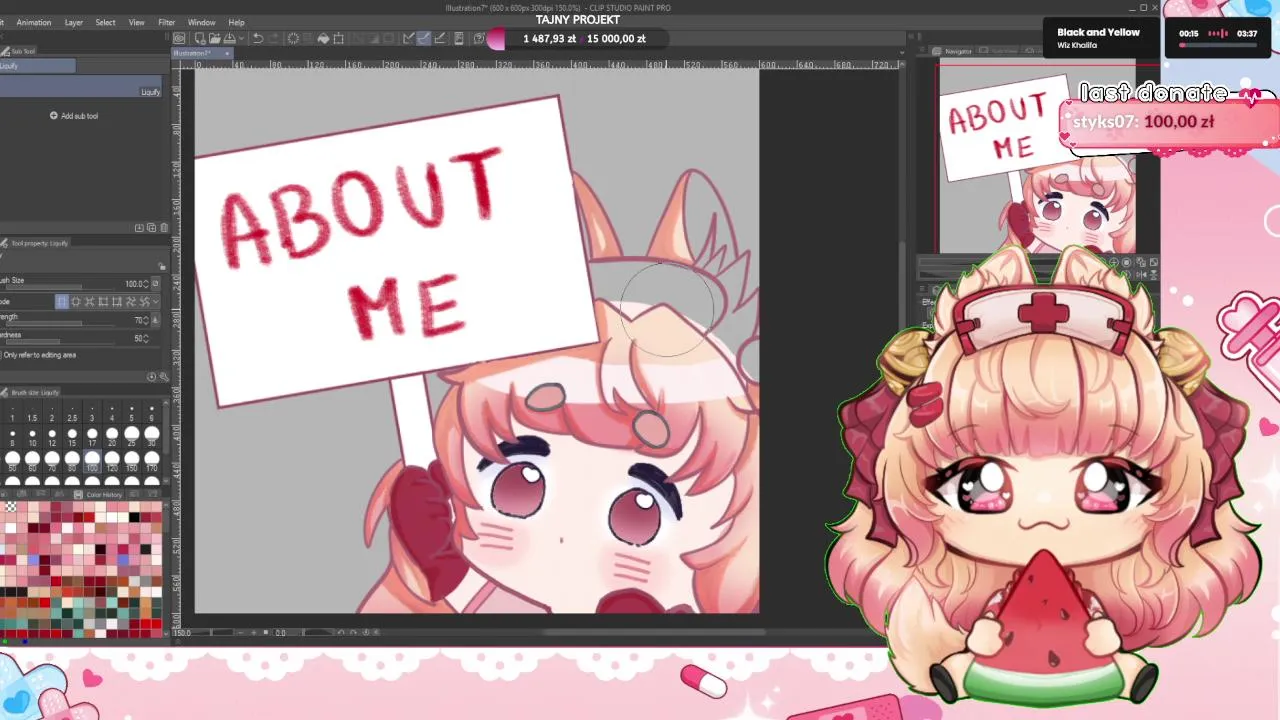This screenshot has width=1280, height=720.
Task: Click the lock icon in Tool property panel
Action: pos(162,266)
